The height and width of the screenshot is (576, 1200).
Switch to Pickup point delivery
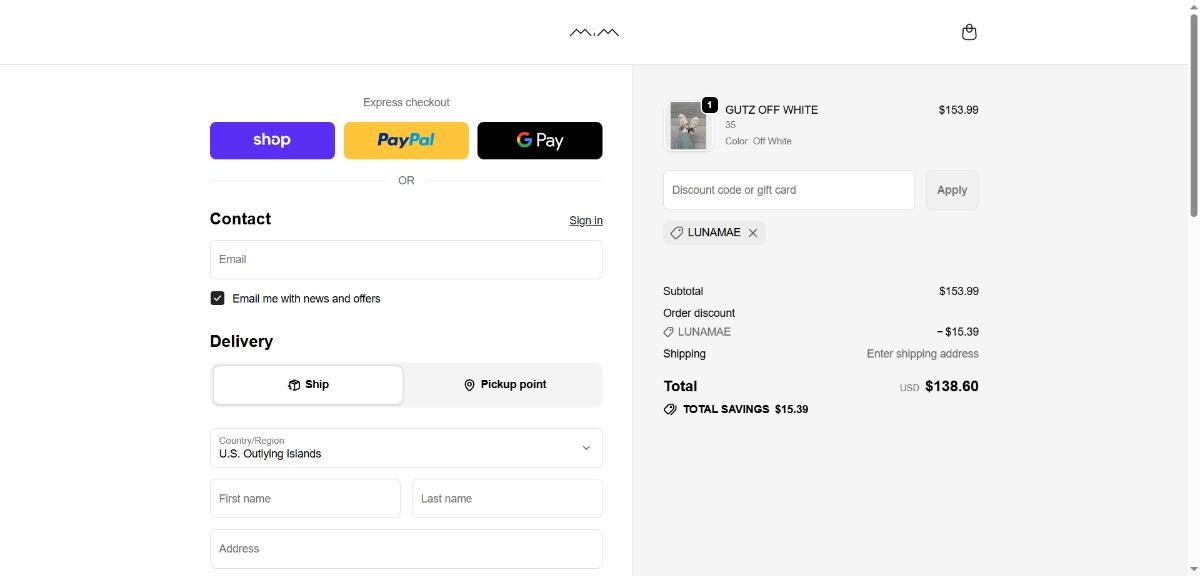tap(505, 385)
